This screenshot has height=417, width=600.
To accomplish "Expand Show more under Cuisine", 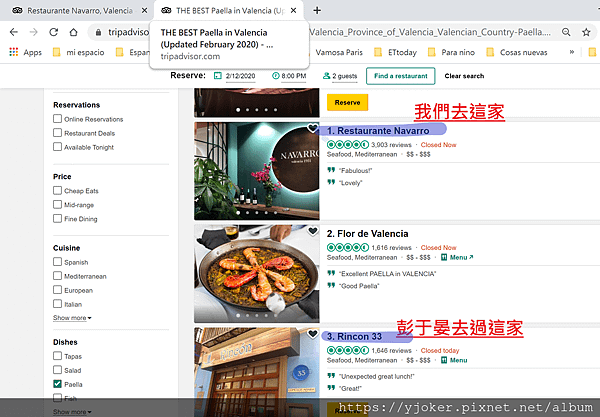I will 72,318.
